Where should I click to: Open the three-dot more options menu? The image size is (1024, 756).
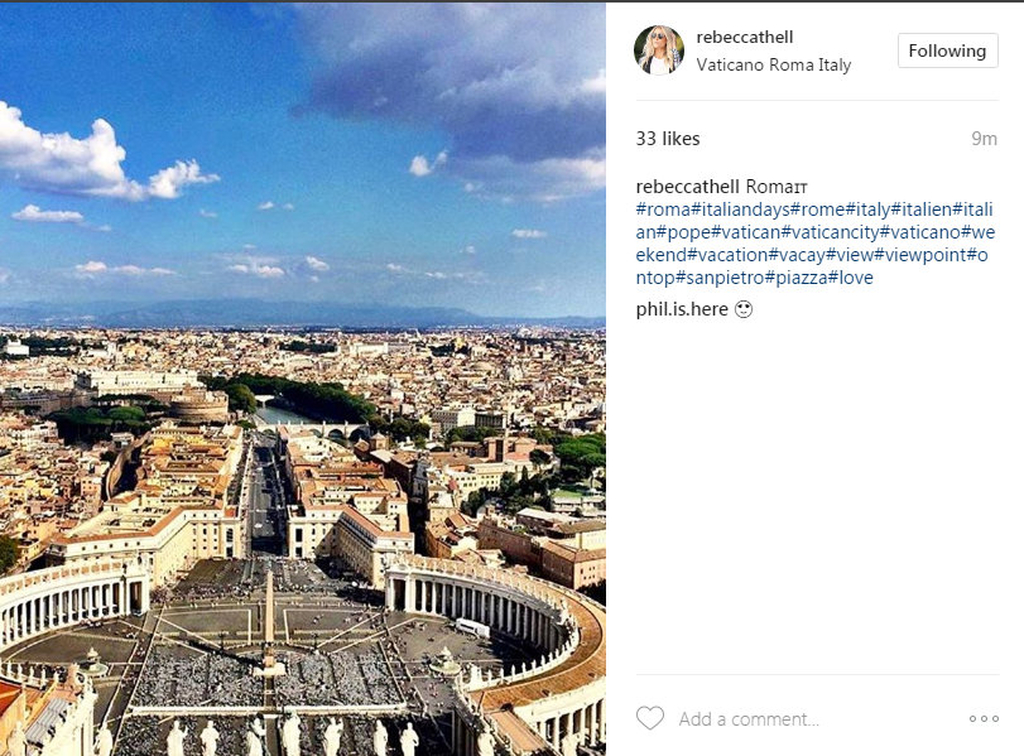click(984, 719)
